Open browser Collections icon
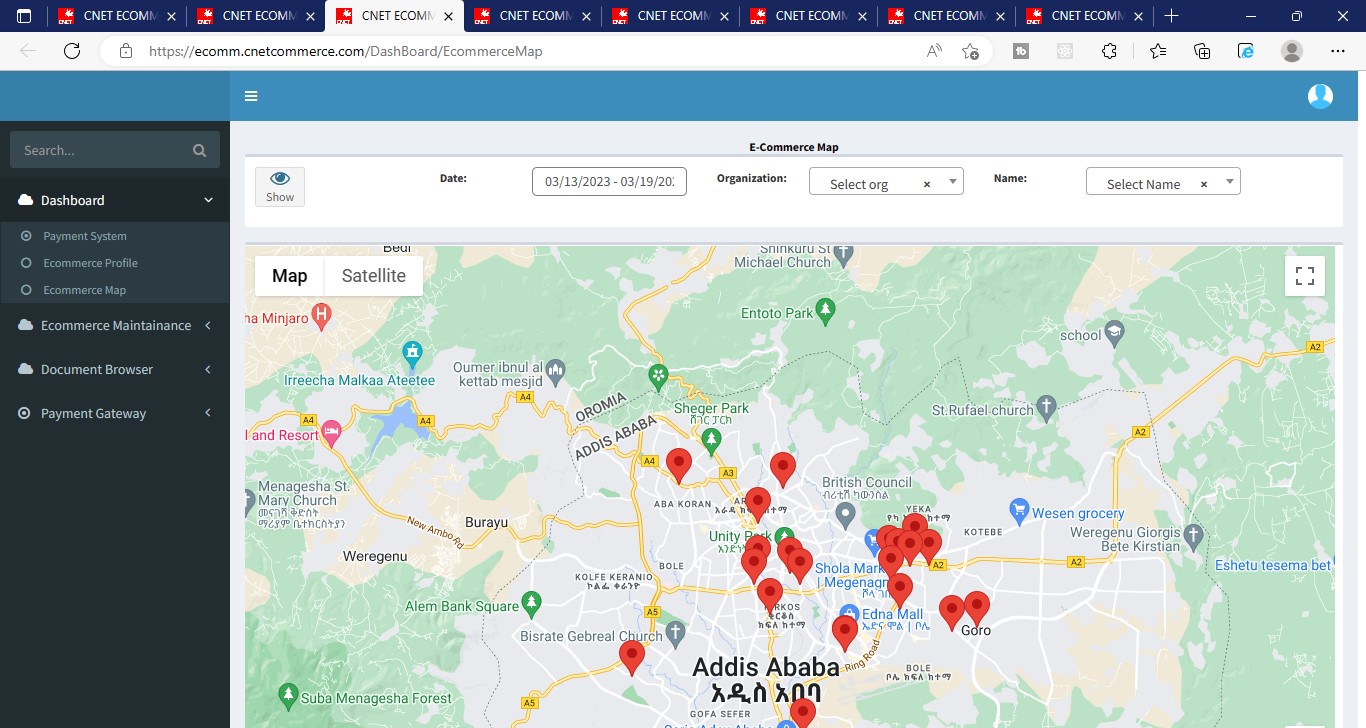The image size is (1366, 728). pyautogui.click(x=1202, y=51)
